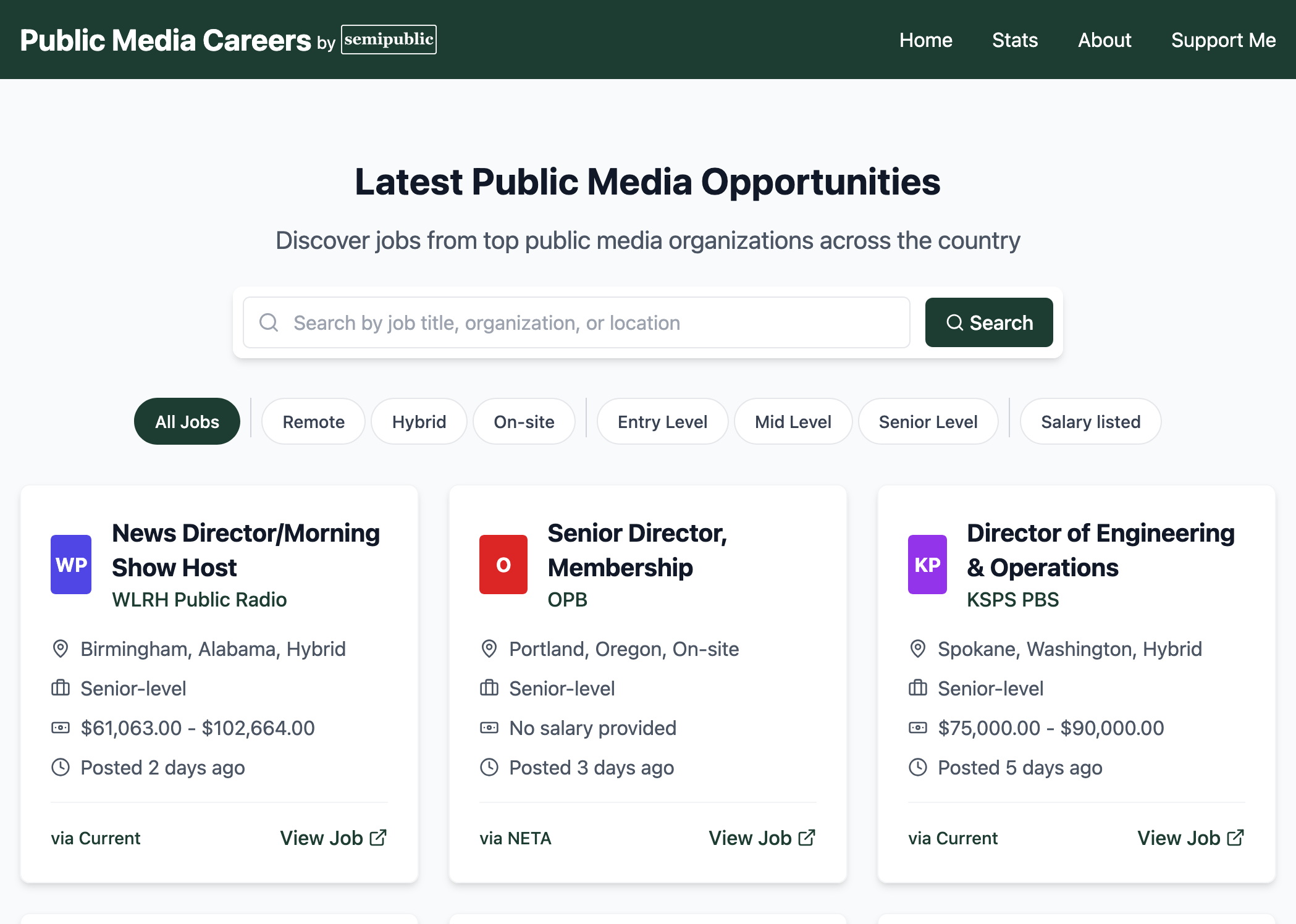1296x924 pixels.
Task: Click the semipublic logo badge in header
Action: (389, 40)
